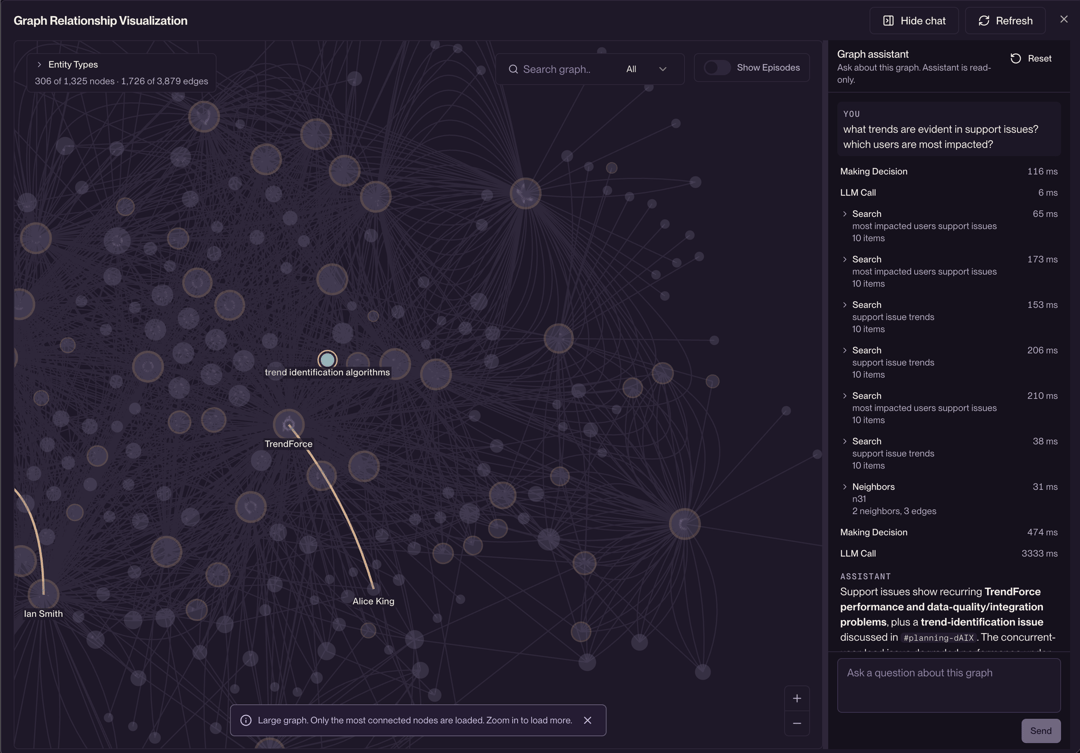1080x753 pixels.
Task: Click the LLM Call 6 ms row
Action: (948, 193)
